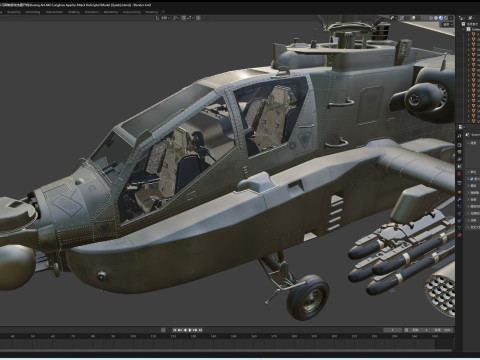The image size is (480, 360).
Task: Open the snapping options dropdown
Action: (x=191, y=18)
